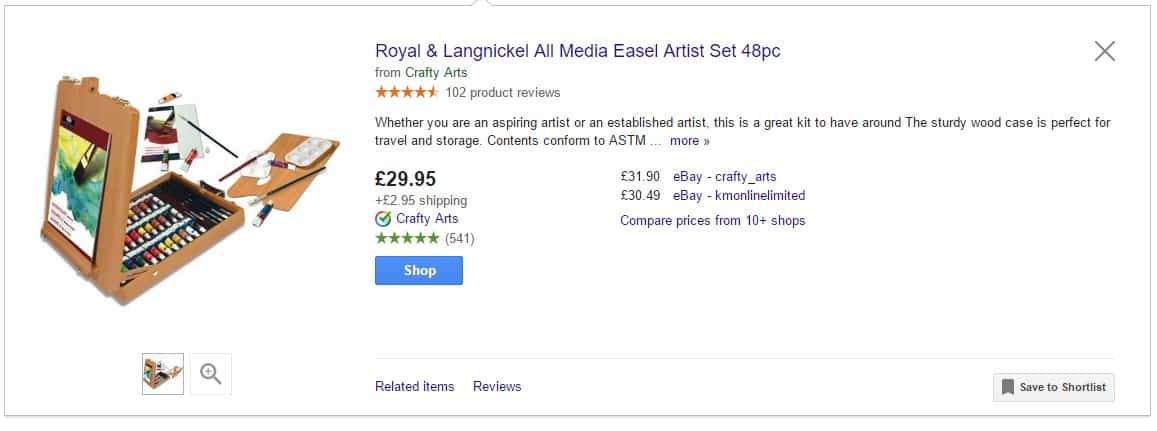Click the orange product star rating
Viewport: 1157px width, 431px height.
coord(406,93)
